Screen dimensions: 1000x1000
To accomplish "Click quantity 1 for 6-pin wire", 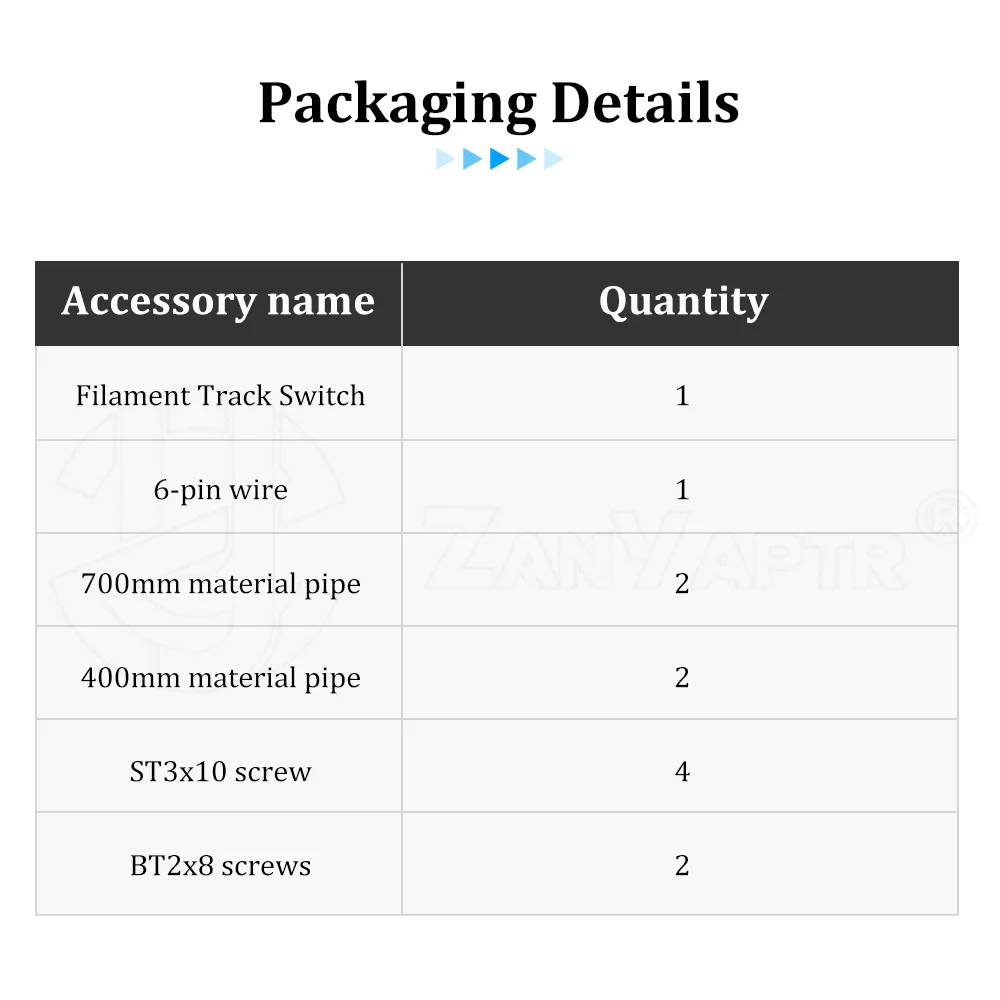I will (x=681, y=489).
